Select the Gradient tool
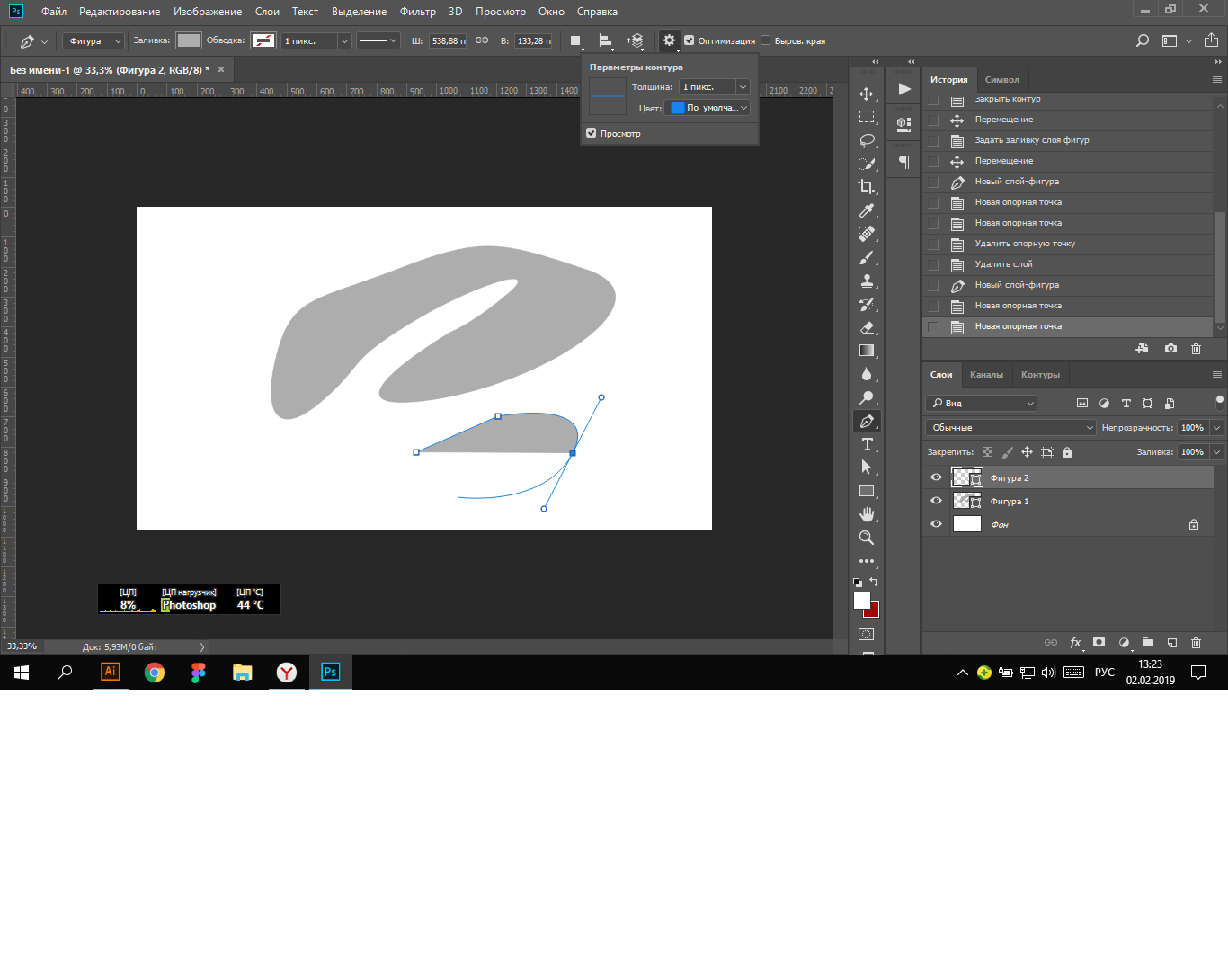This screenshot has height=980, width=1228. (867, 351)
